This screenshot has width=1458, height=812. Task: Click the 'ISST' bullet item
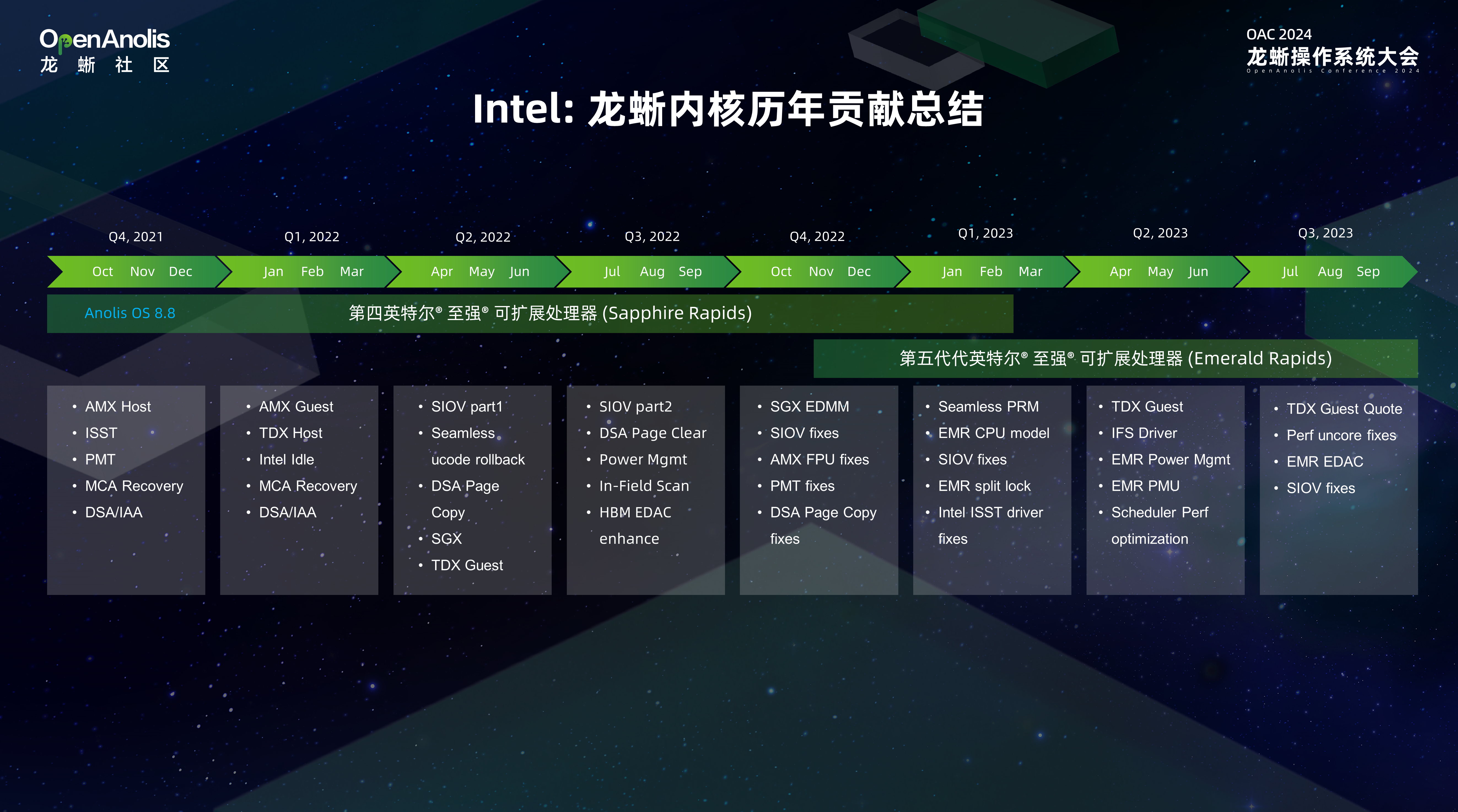(101, 433)
